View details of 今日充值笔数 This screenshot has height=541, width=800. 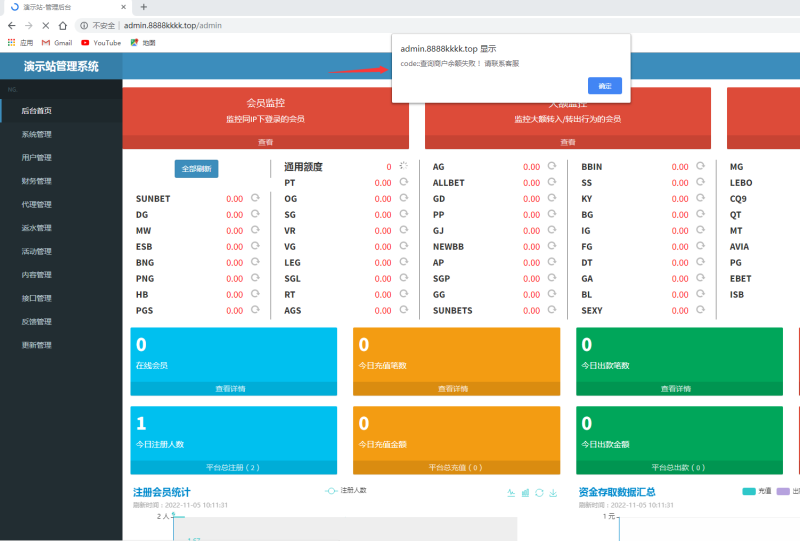[456, 389]
